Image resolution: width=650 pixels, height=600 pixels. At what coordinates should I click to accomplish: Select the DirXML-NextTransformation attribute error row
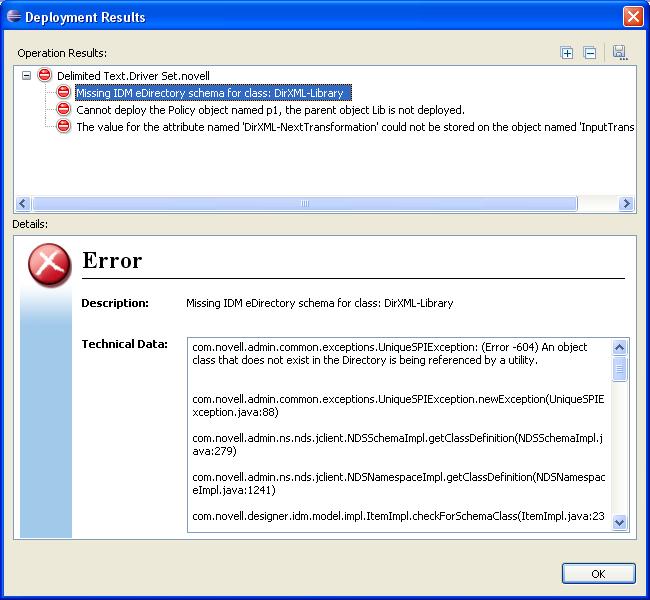coord(355,127)
